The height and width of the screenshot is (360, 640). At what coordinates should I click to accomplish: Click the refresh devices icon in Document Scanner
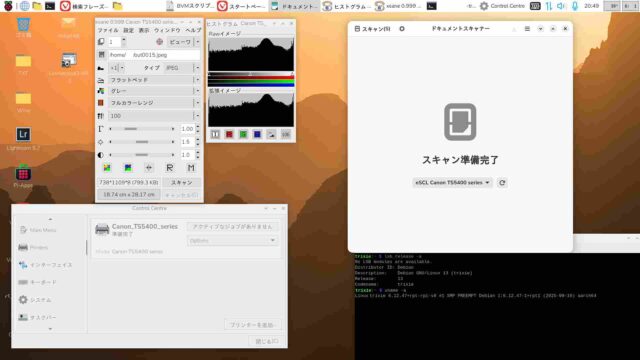pyautogui.click(x=502, y=183)
